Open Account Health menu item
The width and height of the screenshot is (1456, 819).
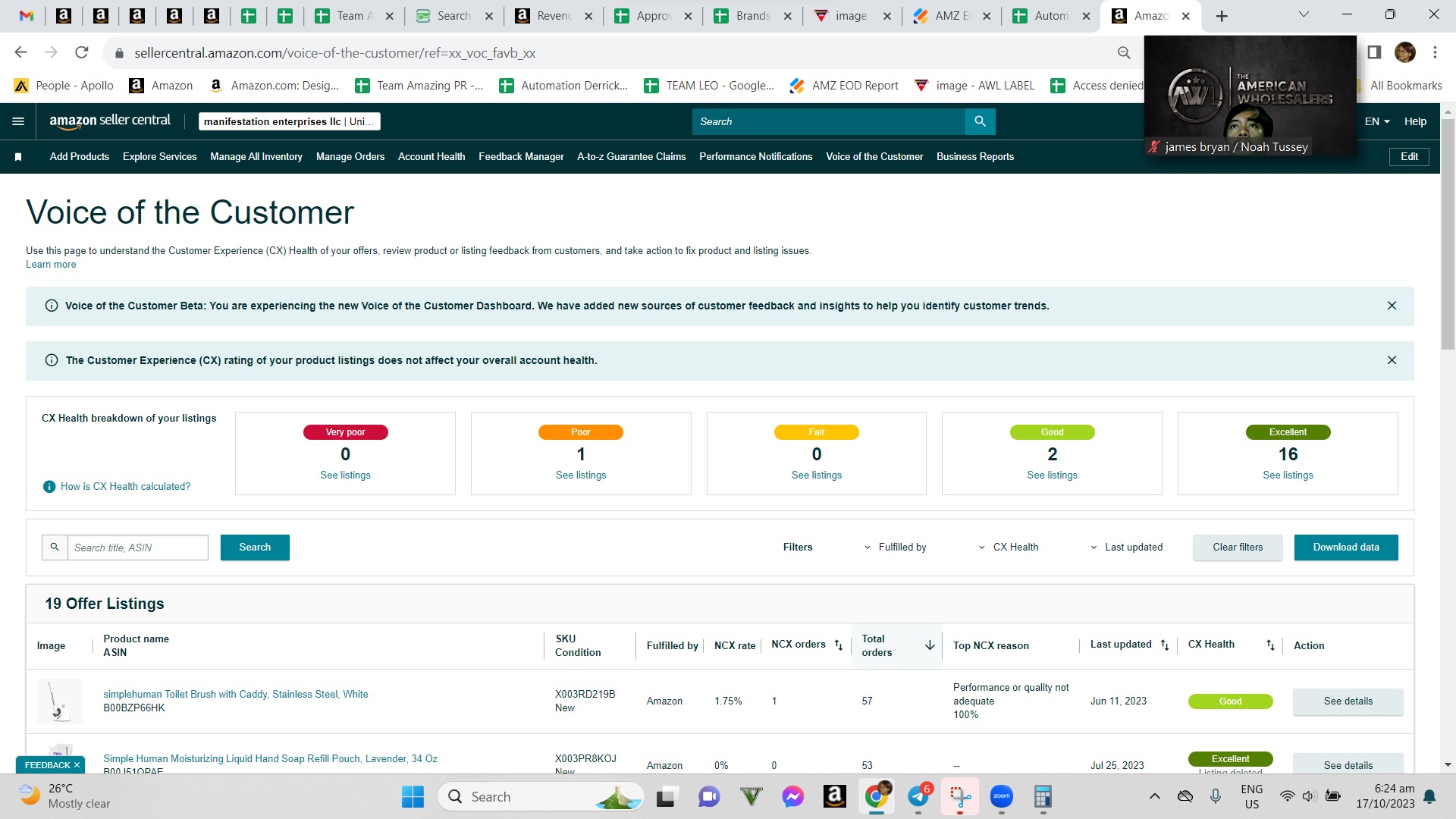[431, 157]
